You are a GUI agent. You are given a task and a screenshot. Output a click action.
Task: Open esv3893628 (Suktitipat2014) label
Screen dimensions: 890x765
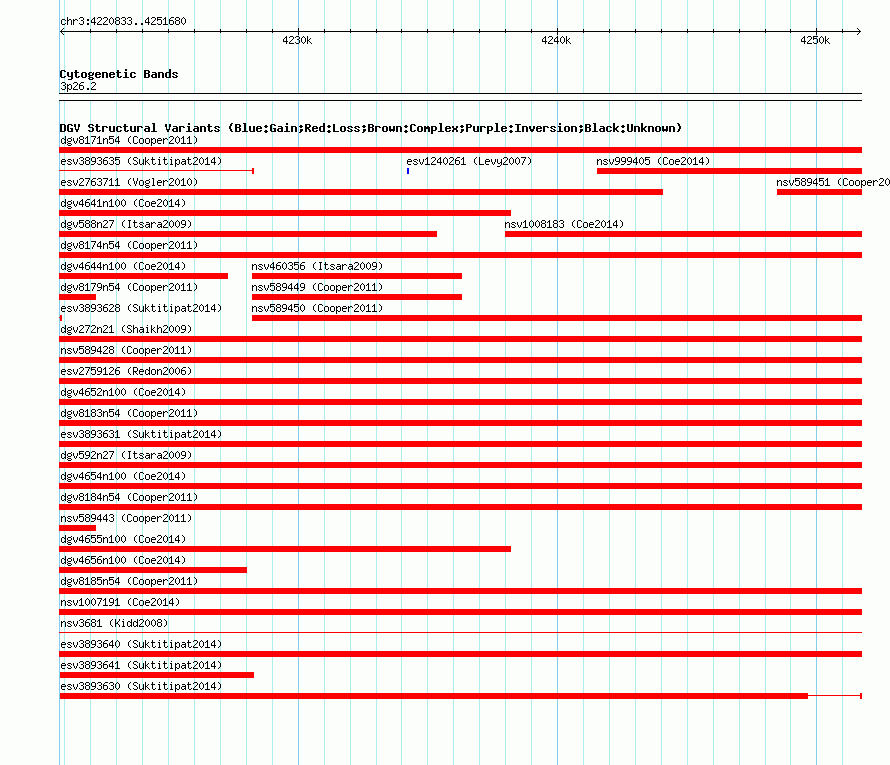point(141,308)
